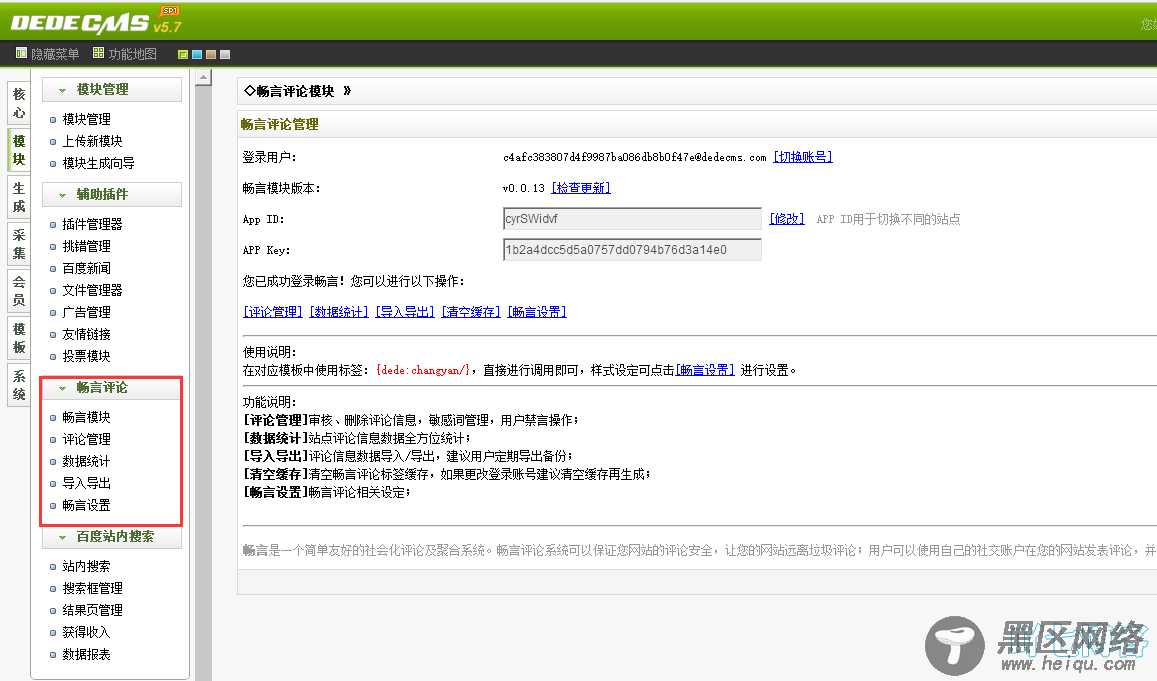Open 友情链接 menu item
Screen dimensions: 1157x681
(x=86, y=334)
